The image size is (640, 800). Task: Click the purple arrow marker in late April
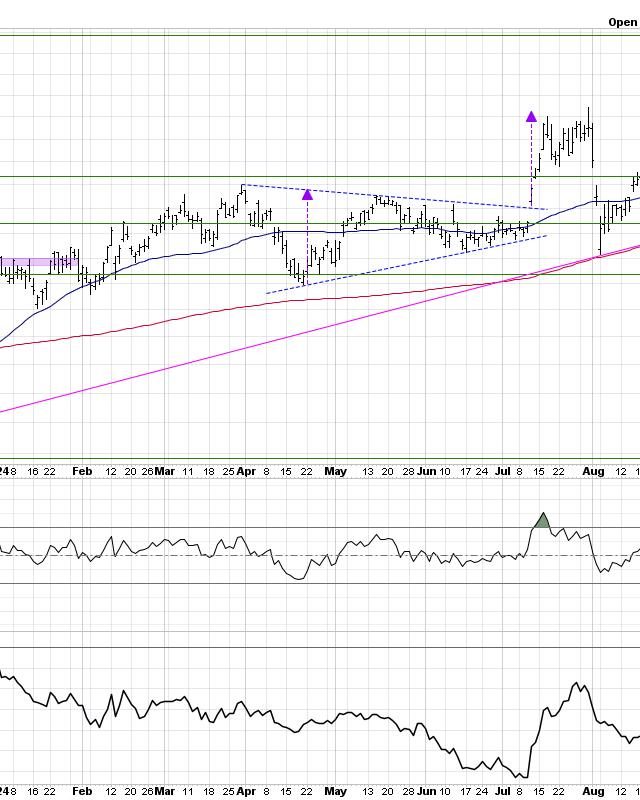coord(307,194)
